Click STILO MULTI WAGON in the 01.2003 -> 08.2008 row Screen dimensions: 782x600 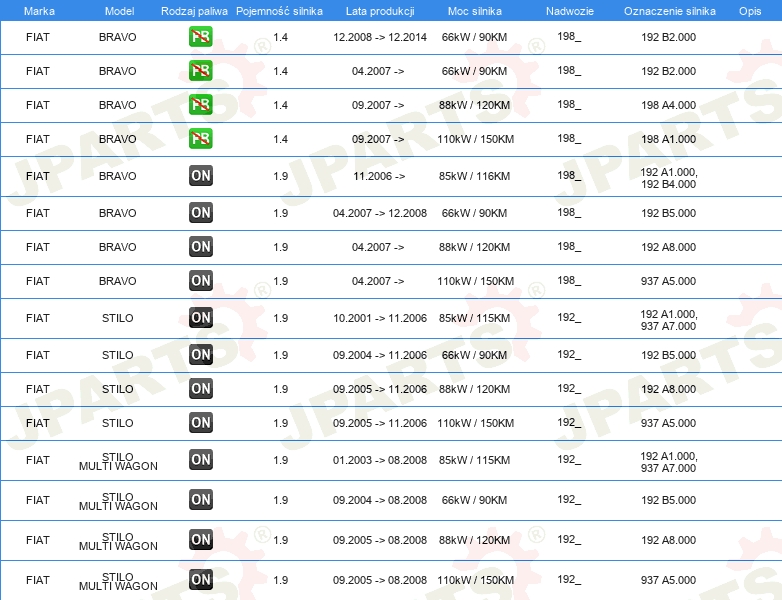[x=118, y=461]
